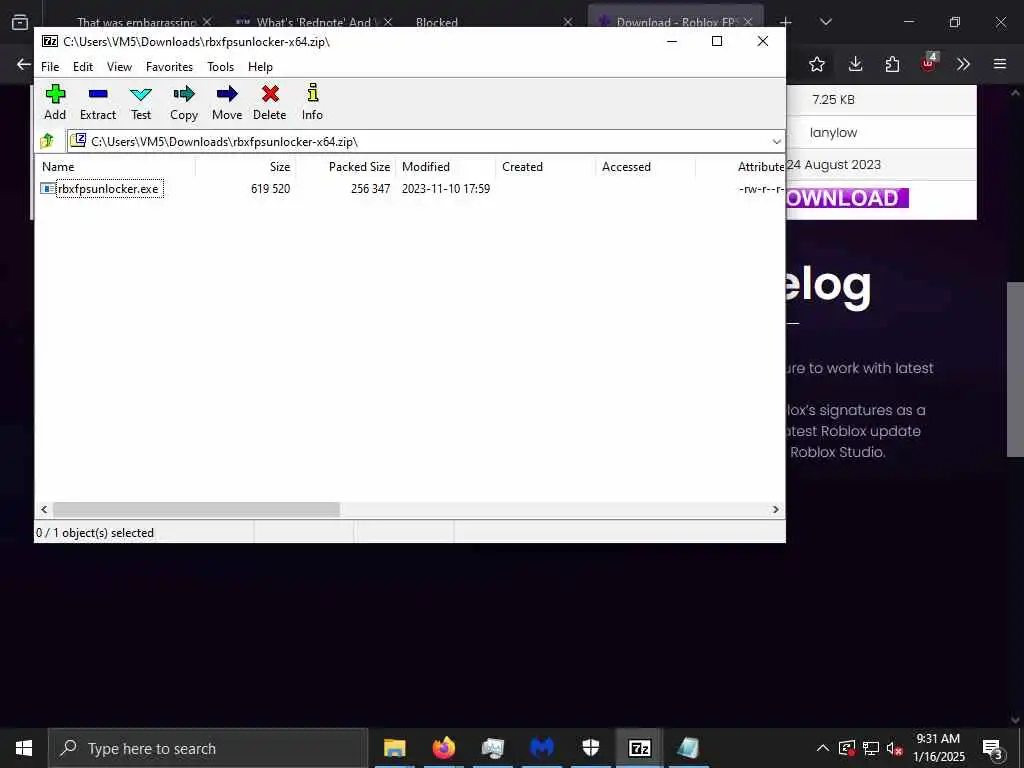This screenshot has height=768, width=1024.
Task: Open the Windows Start menu
Action: [24, 748]
